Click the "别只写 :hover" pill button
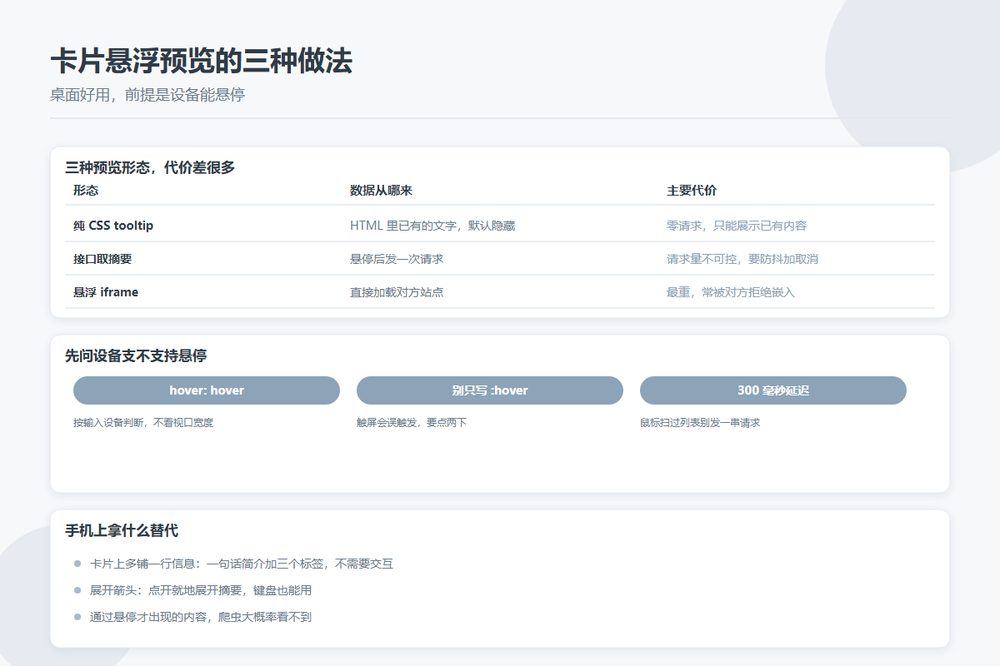The width and height of the screenshot is (1000, 666). pyautogui.click(x=490, y=390)
